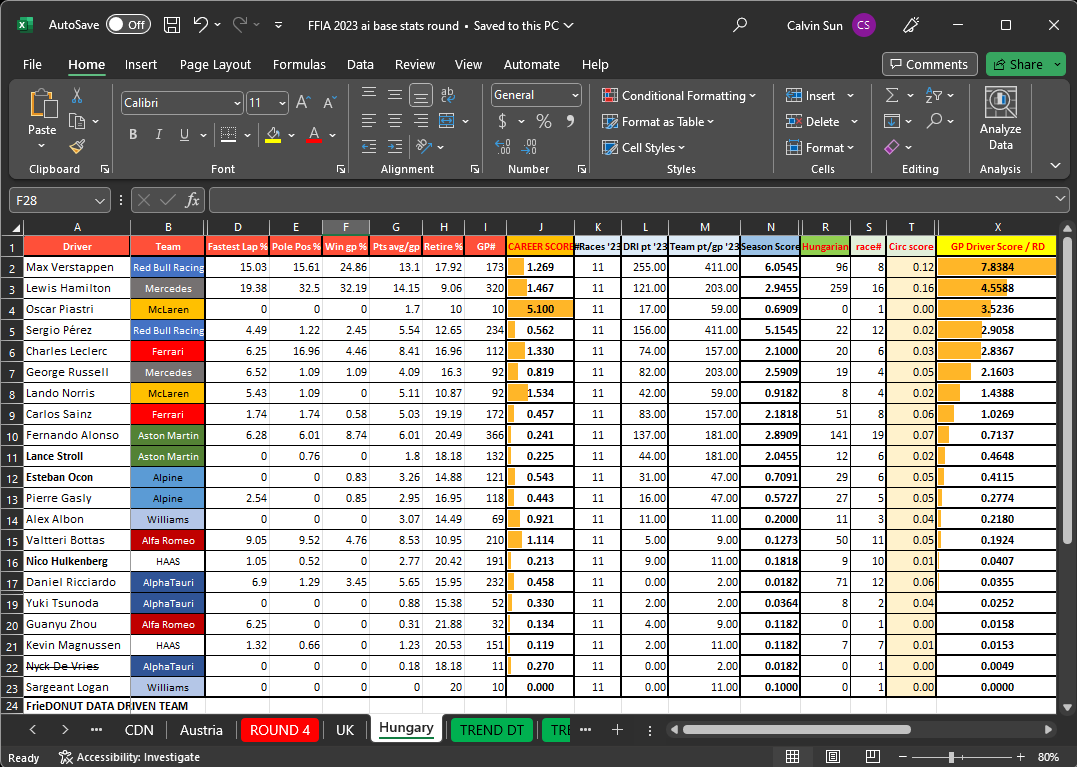Click AutoSum sigma icon
Screen dimensions: 1077x767
point(892,95)
